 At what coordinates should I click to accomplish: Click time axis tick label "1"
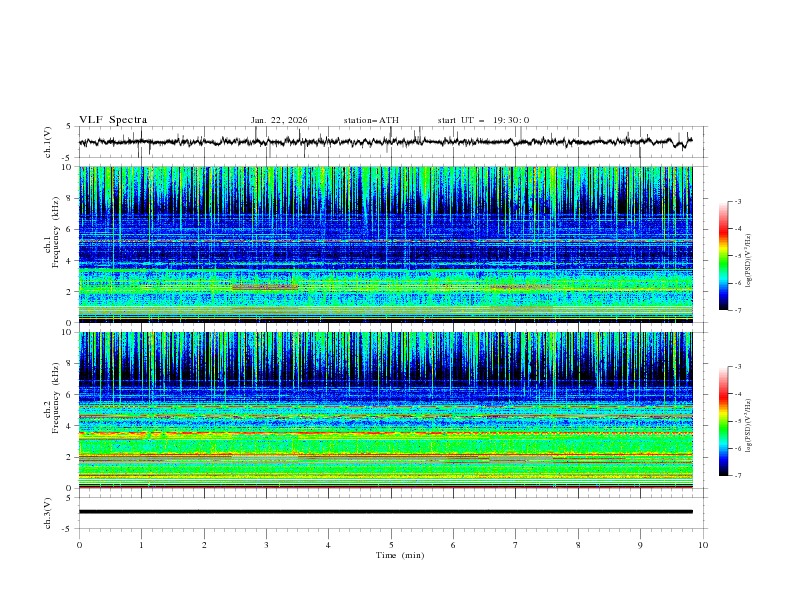(141, 545)
